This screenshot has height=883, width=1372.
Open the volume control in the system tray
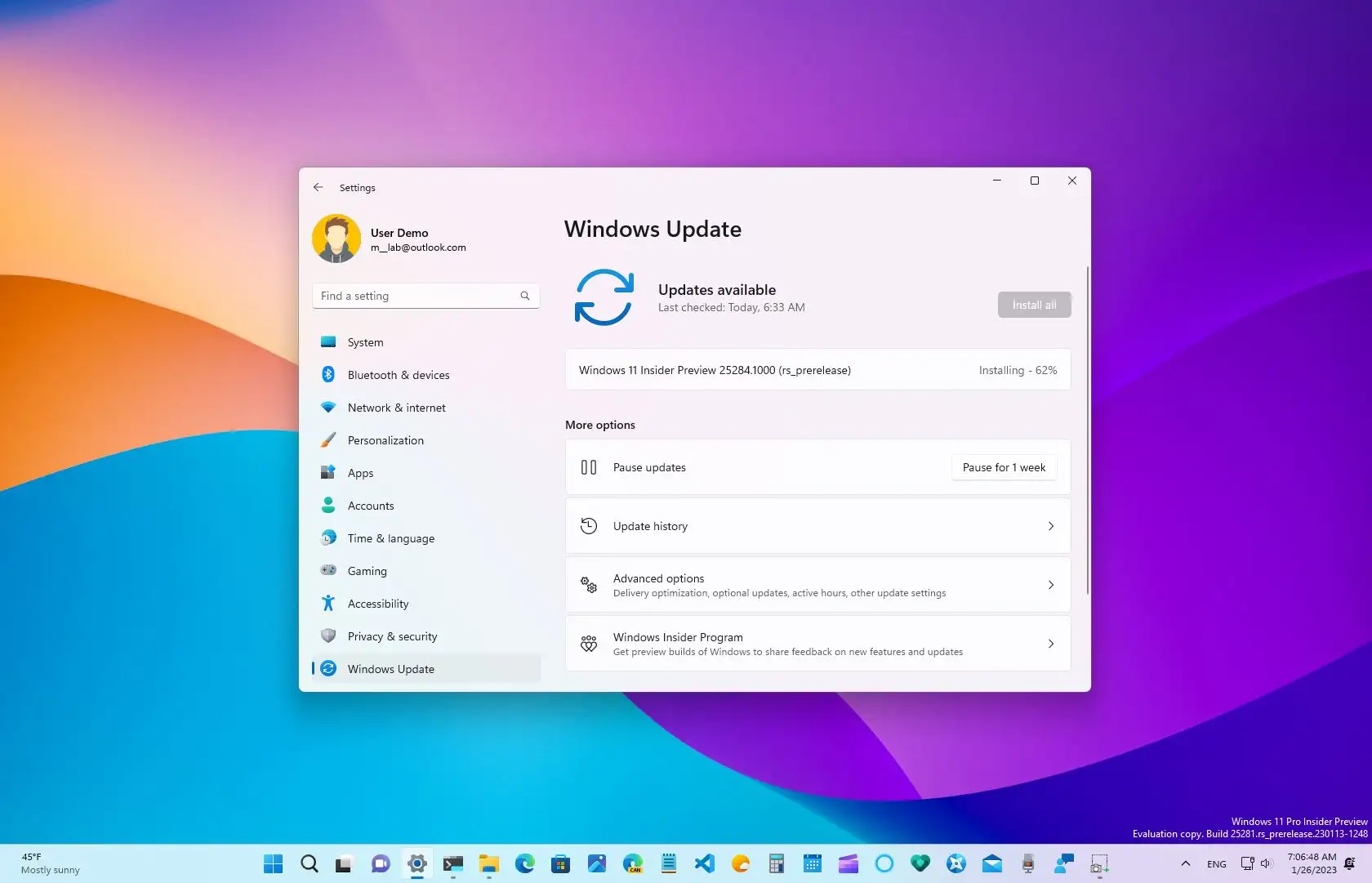point(1266,863)
